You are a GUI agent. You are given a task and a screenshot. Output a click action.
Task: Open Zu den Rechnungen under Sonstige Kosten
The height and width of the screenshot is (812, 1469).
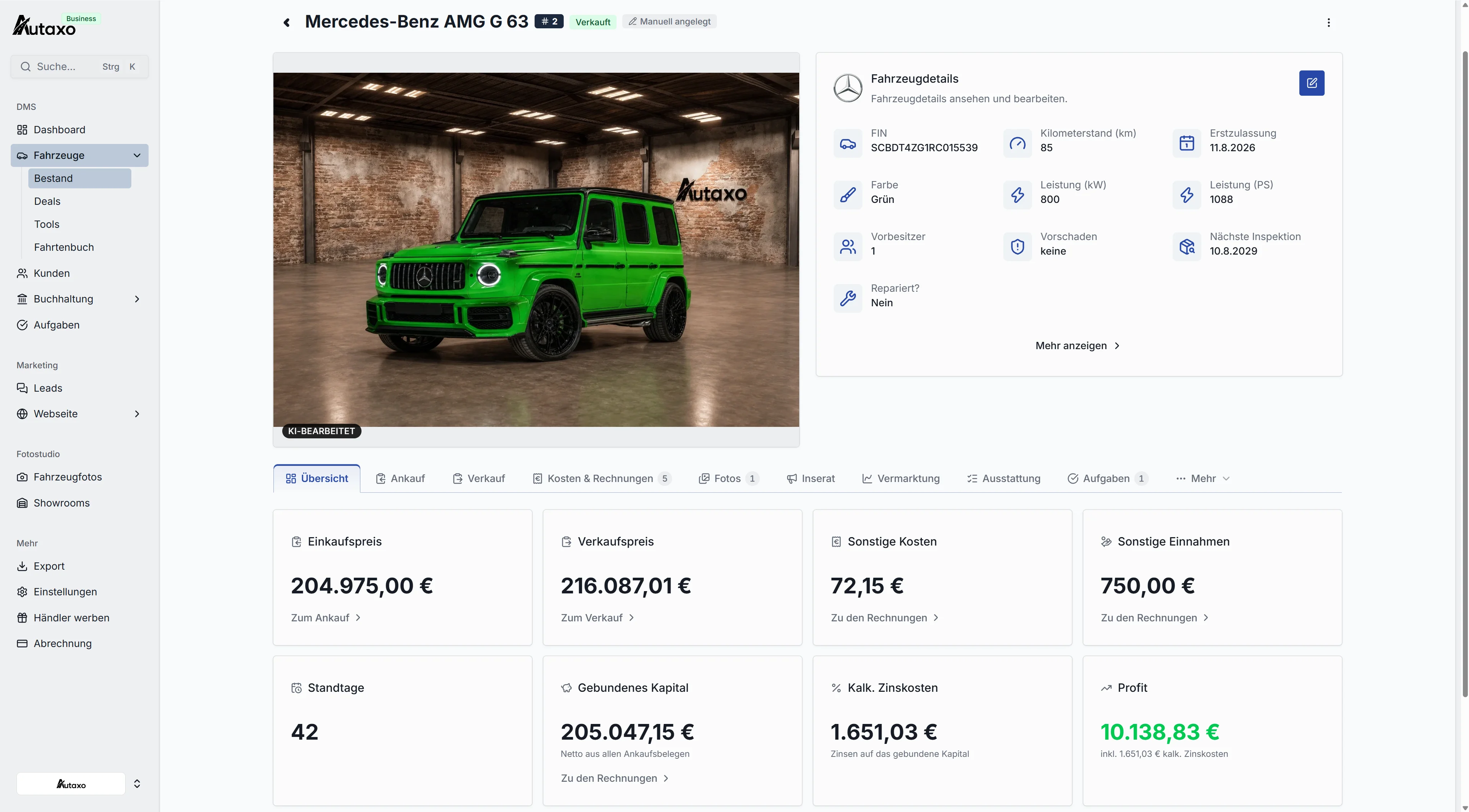click(x=885, y=618)
